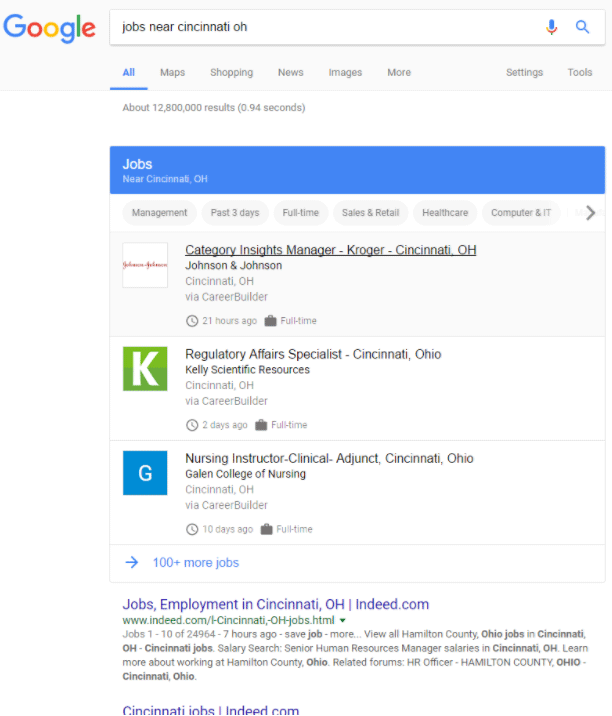Screen dimensions: 612x716
Task: Open the Settings menu
Action: (x=524, y=72)
